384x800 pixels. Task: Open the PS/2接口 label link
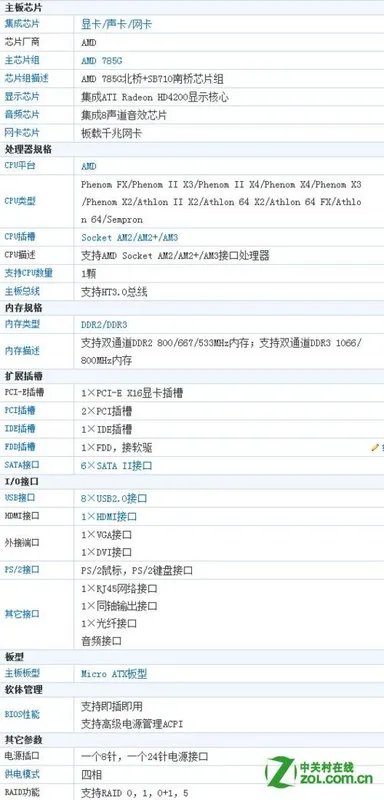tap(22, 570)
